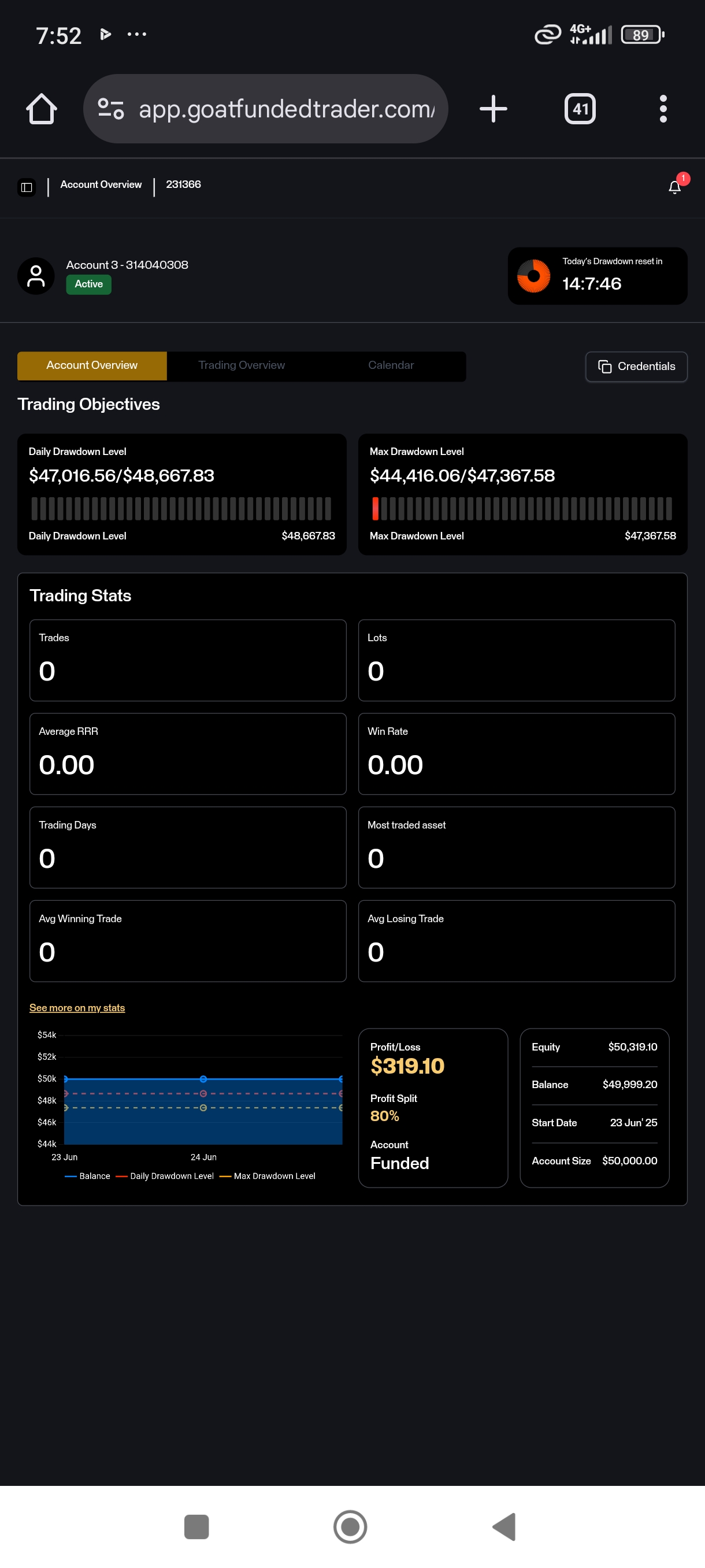The height and width of the screenshot is (1568, 705).
Task: Follow the See more on my stats link
Action: [77, 1007]
